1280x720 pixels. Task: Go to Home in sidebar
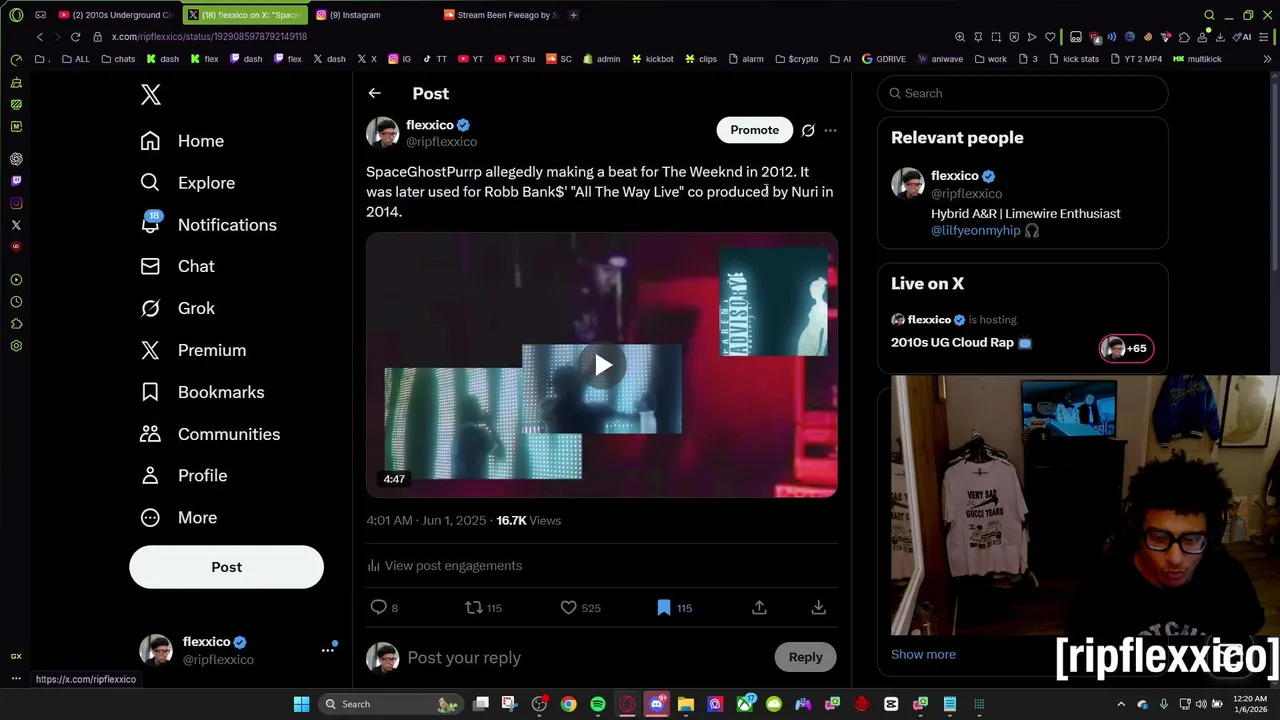click(x=182, y=141)
